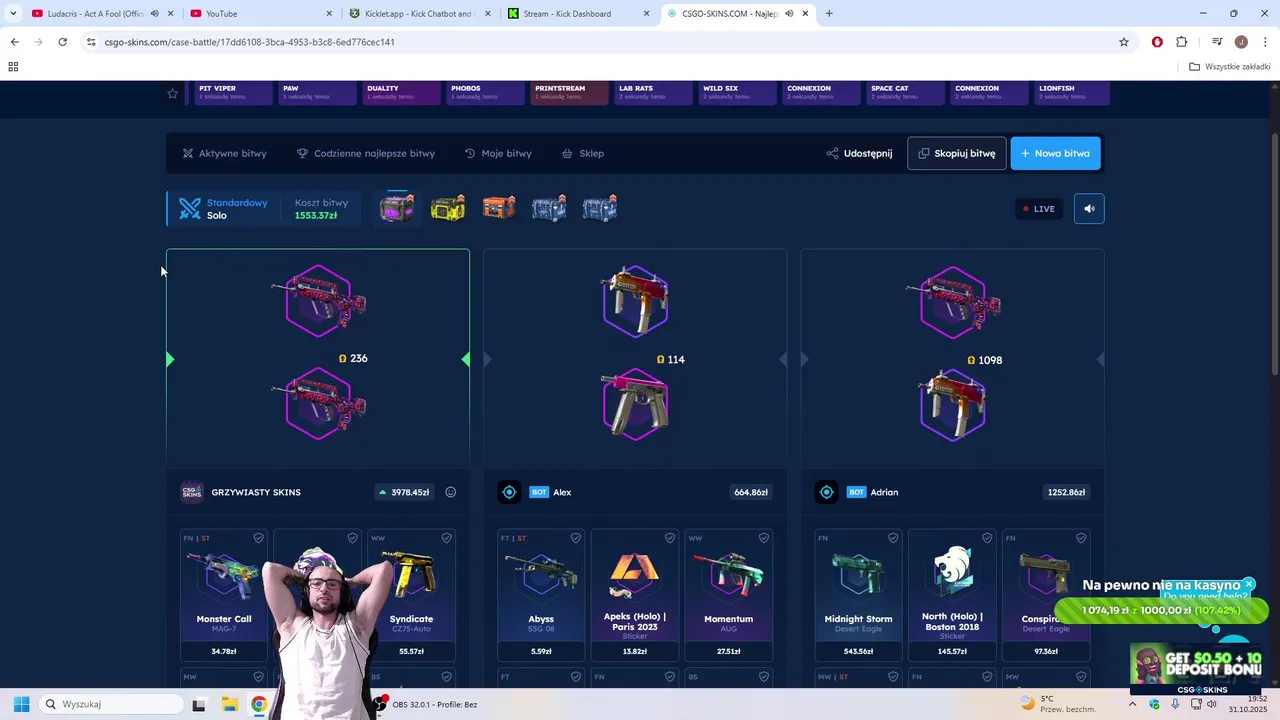This screenshot has height=720, width=1280.
Task: Open a new browser tab
Action: [x=829, y=14]
